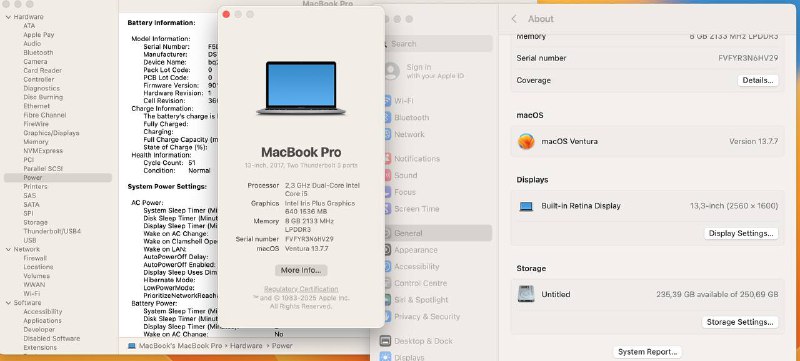Select Ethernet in hardware list
The width and height of the screenshot is (800, 361).
(37, 106)
